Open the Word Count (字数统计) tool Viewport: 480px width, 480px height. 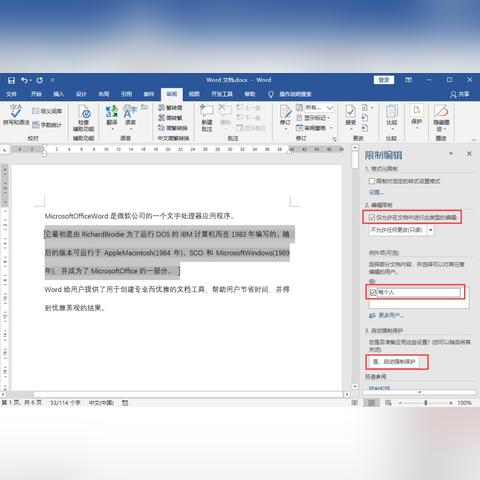click(47, 125)
